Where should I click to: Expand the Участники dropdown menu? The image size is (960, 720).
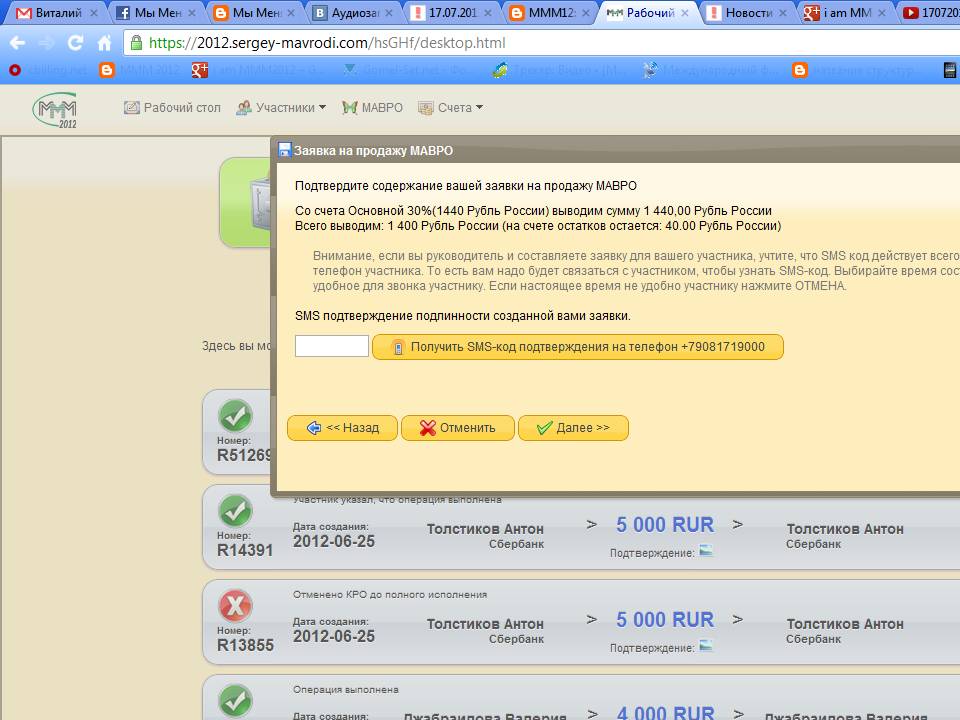coord(281,108)
